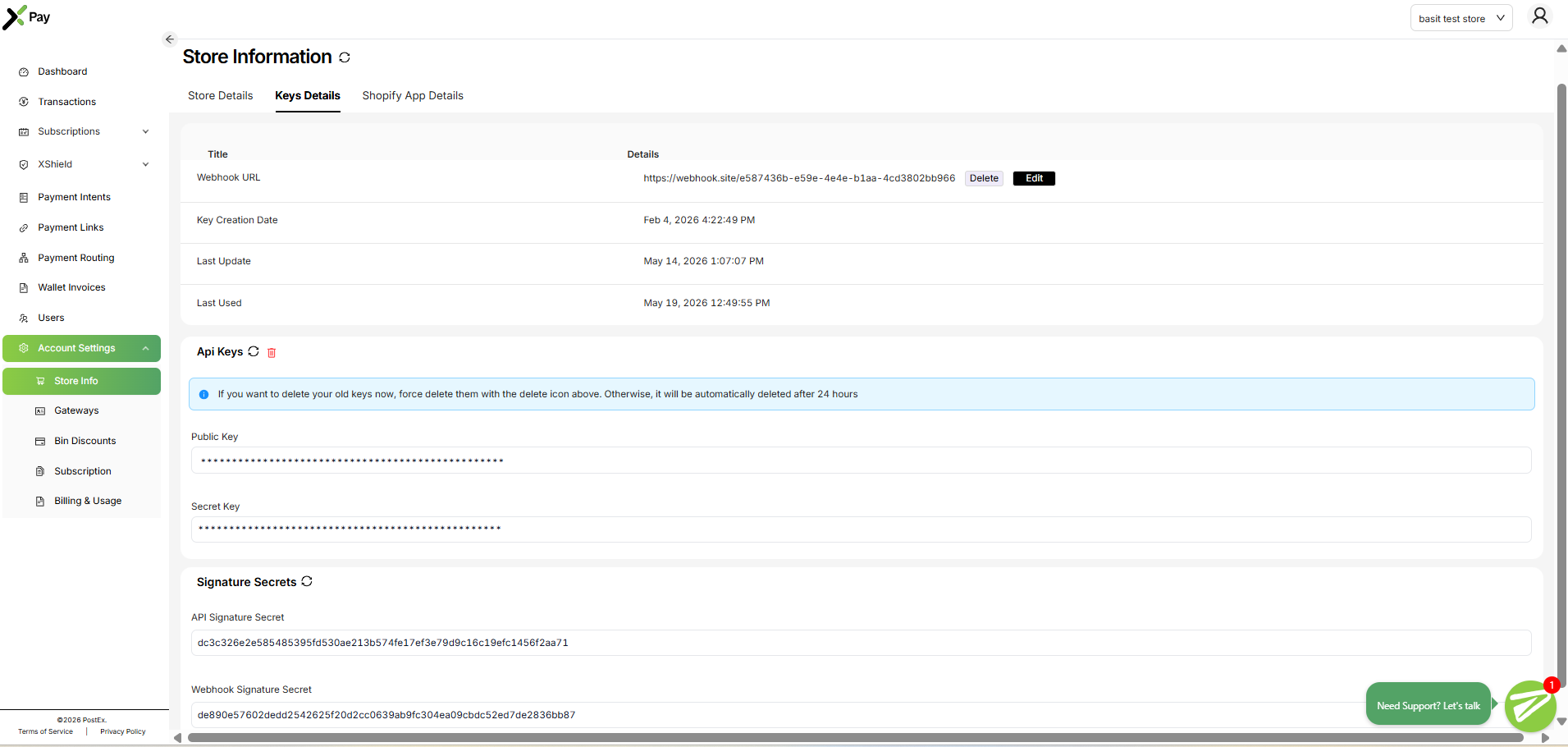Screen dimensions: 1568x747
Task: Collapse sidebar with back arrow icon
Action: click(x=170, y=39)
